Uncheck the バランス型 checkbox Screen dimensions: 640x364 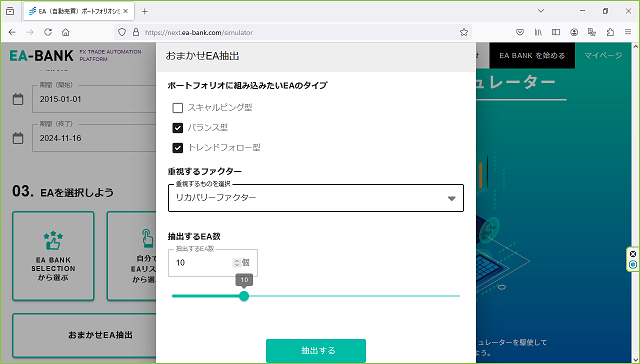coord(178,128)
